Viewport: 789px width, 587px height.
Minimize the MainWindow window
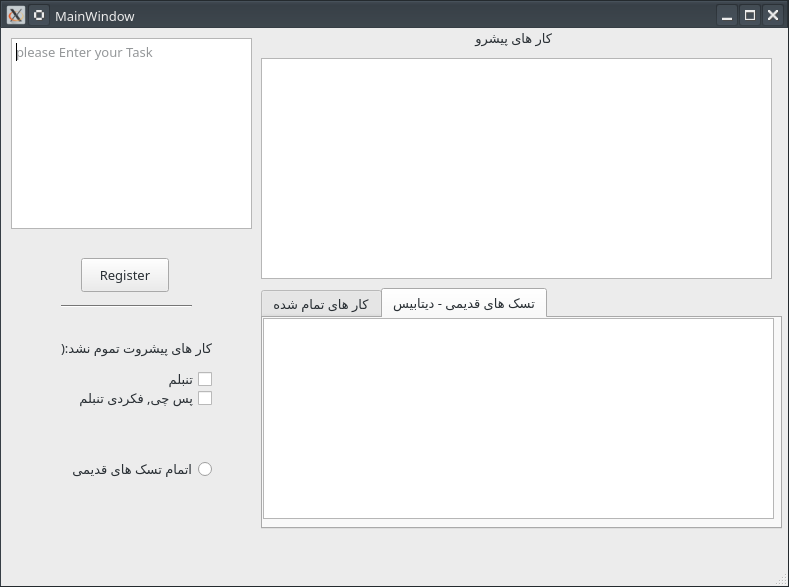coord(727,16)
